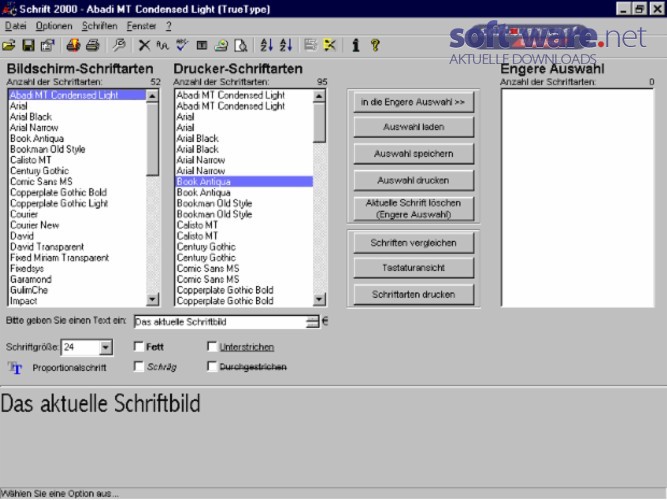Click the 'Tastaturansicht' button

413,268
